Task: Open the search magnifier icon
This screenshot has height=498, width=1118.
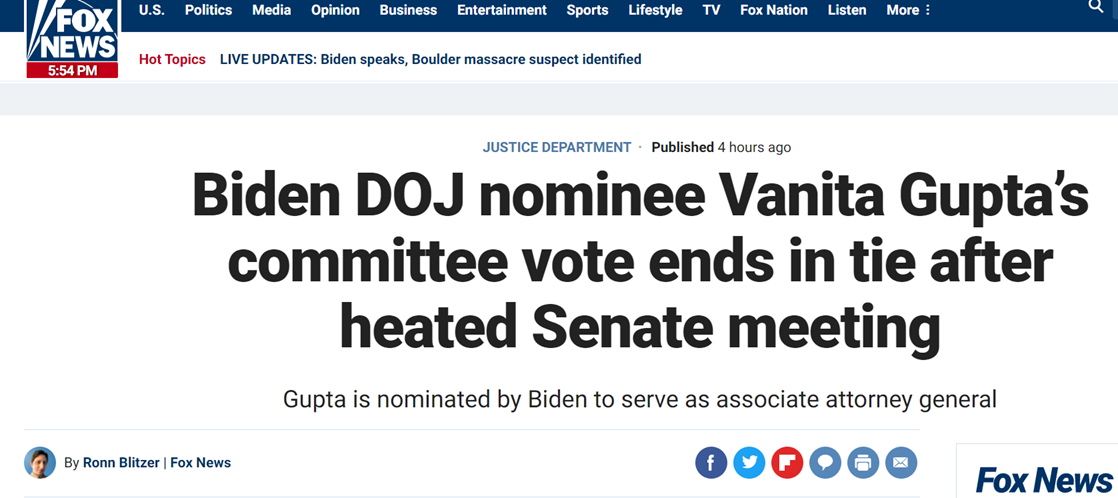Action: coord(1095,6)
